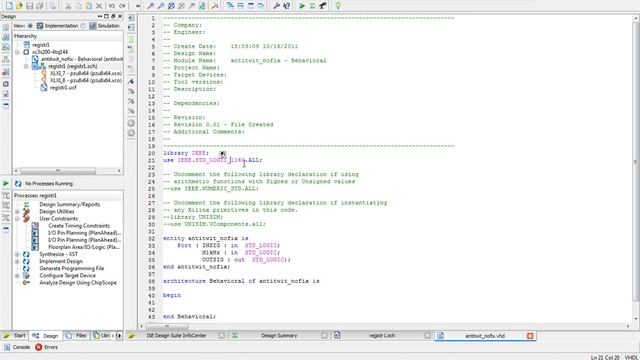Click the right arrow to scroll panel tabs
Image resolution: width=640 pixels, height=360 pixels.
pos(119,336)
